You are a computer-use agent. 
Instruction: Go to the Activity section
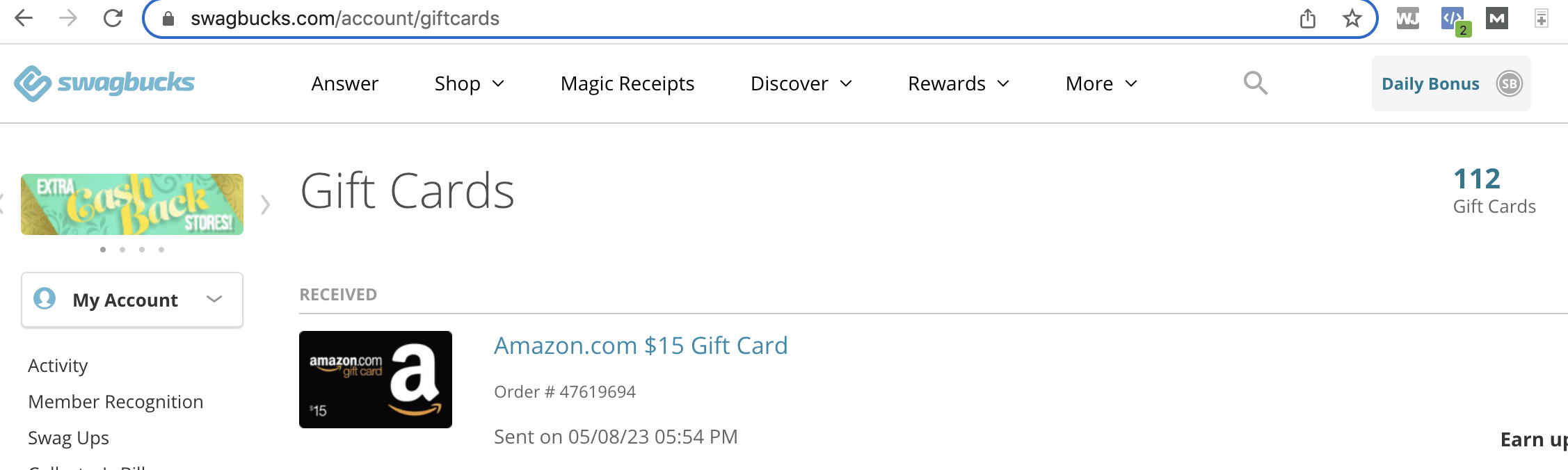(57, 365)
